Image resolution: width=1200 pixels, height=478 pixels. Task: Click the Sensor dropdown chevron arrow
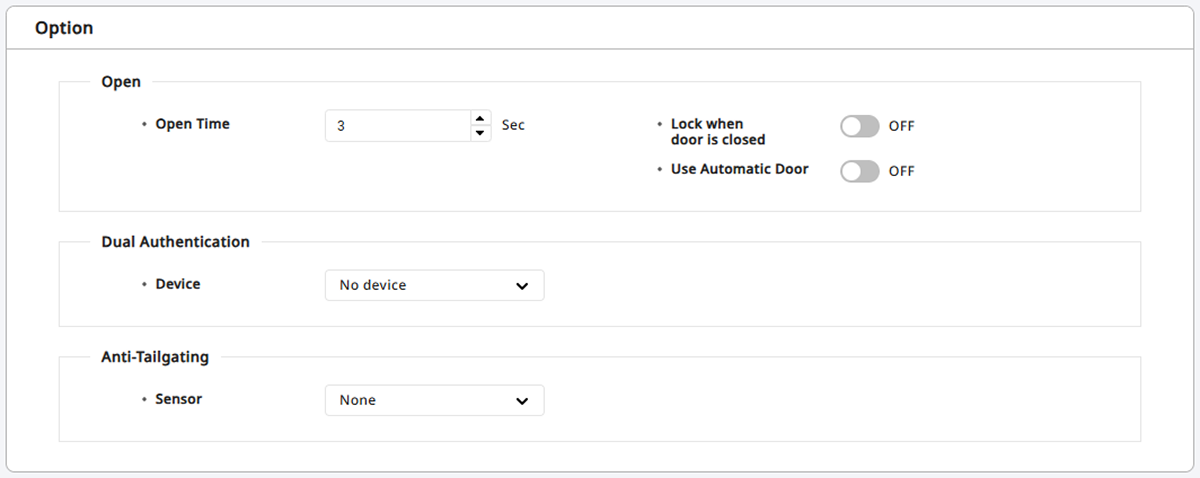pyautogui.click(x=522, y=401)
